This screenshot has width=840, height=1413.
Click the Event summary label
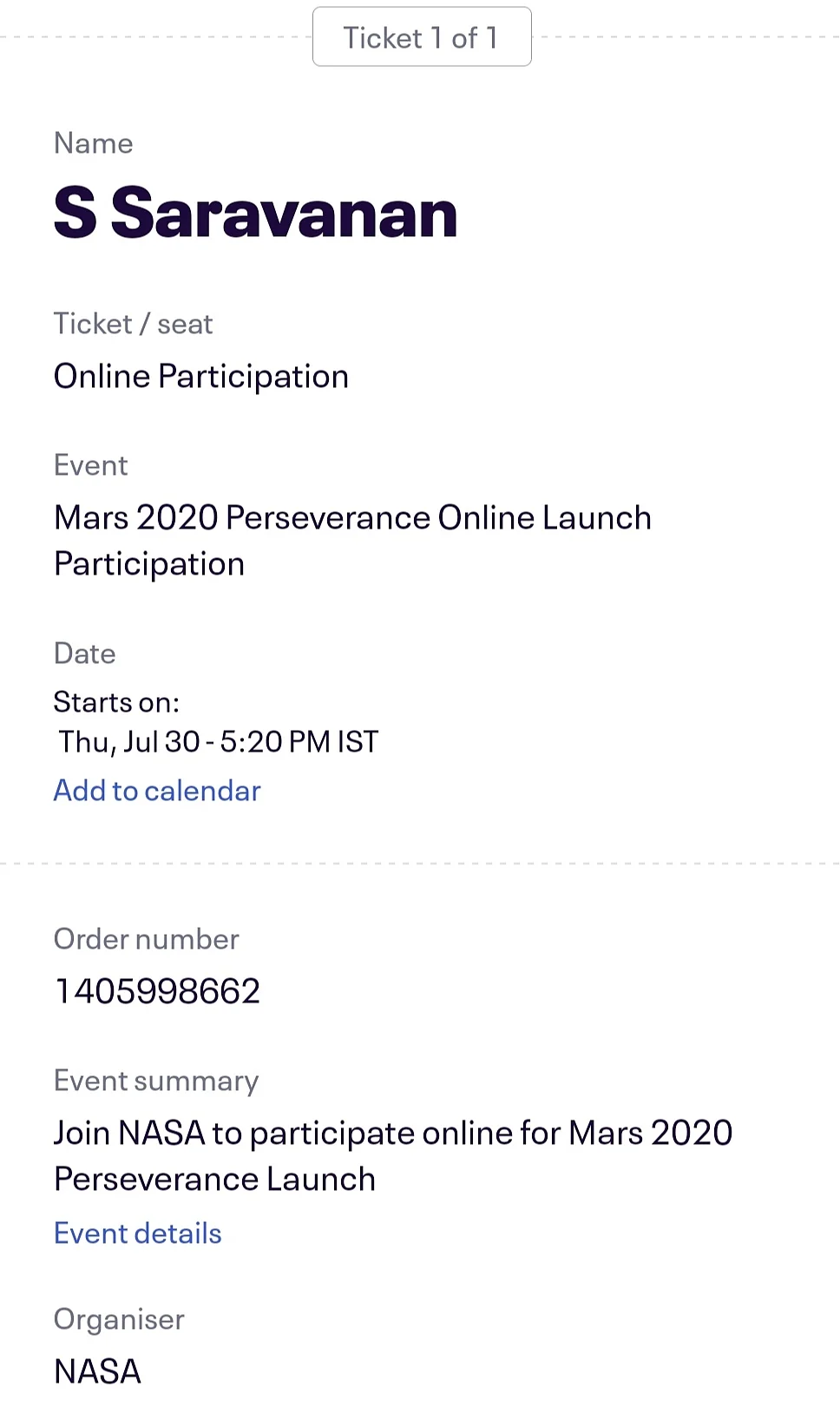(156, 1081)
